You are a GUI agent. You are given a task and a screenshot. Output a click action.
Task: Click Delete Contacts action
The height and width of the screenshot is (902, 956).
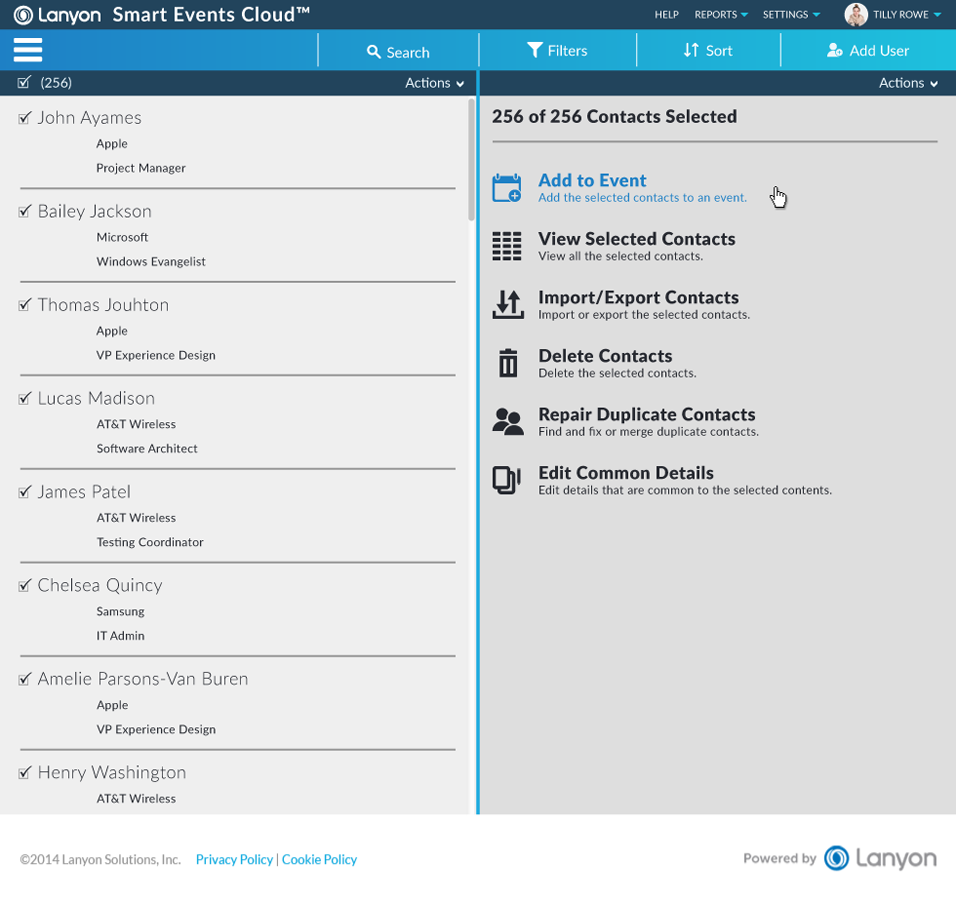click(x=594, y=363)
